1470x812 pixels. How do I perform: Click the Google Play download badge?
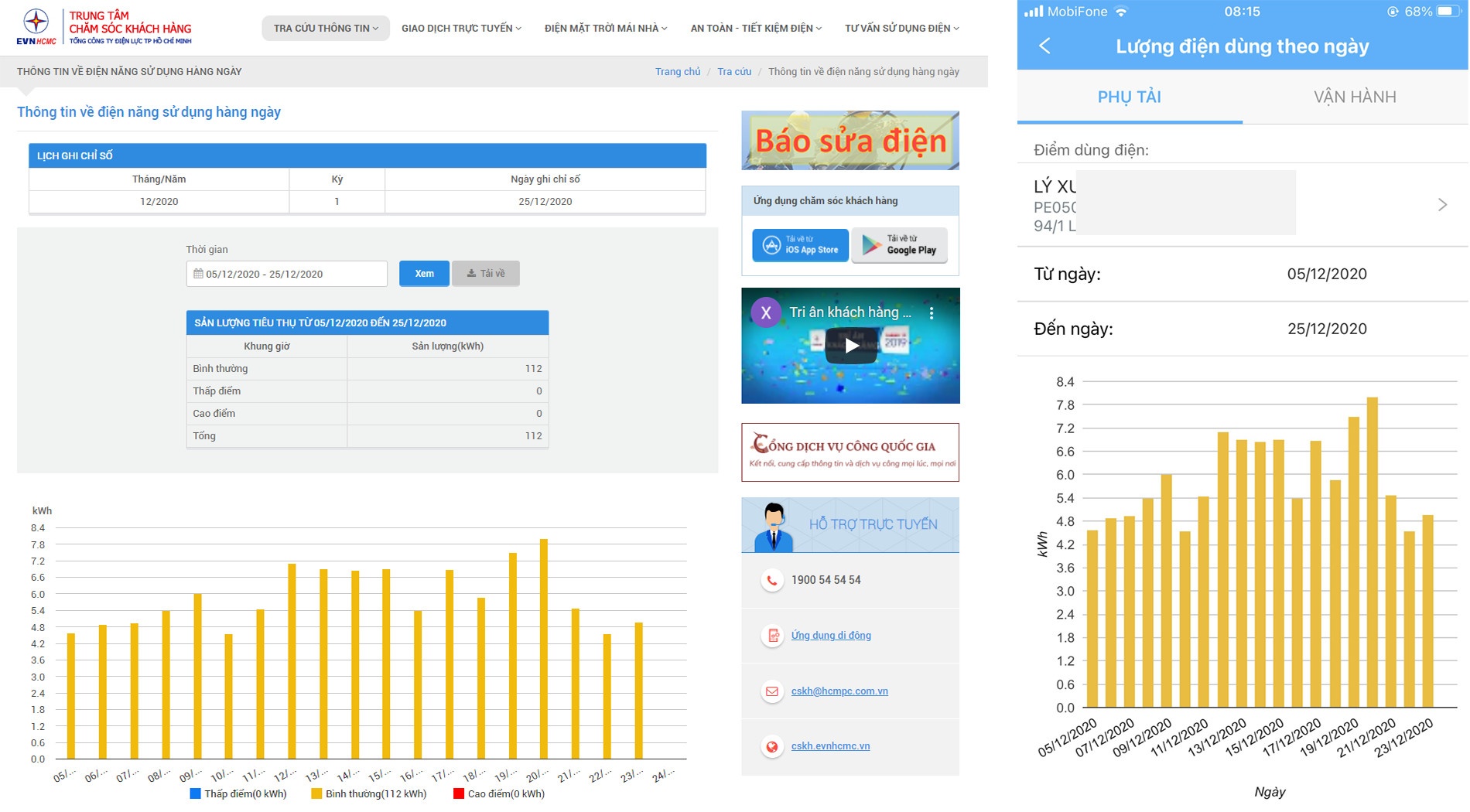point(899,245)
